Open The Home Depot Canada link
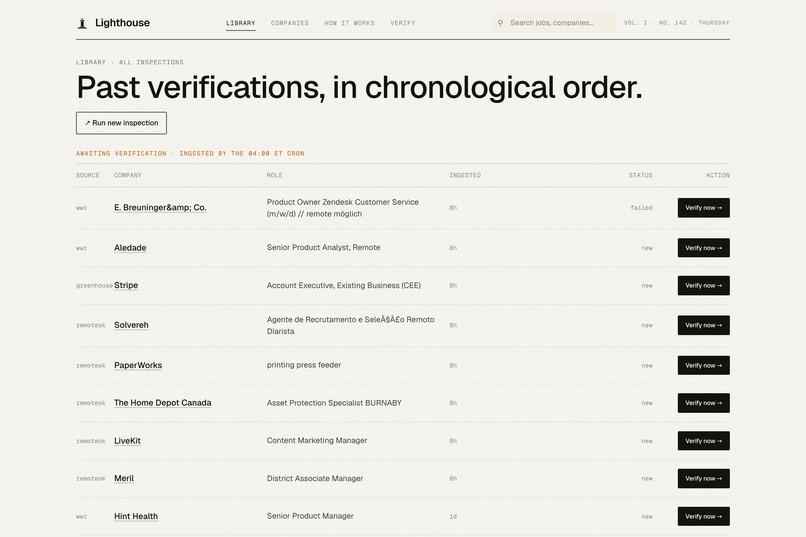 162,403
